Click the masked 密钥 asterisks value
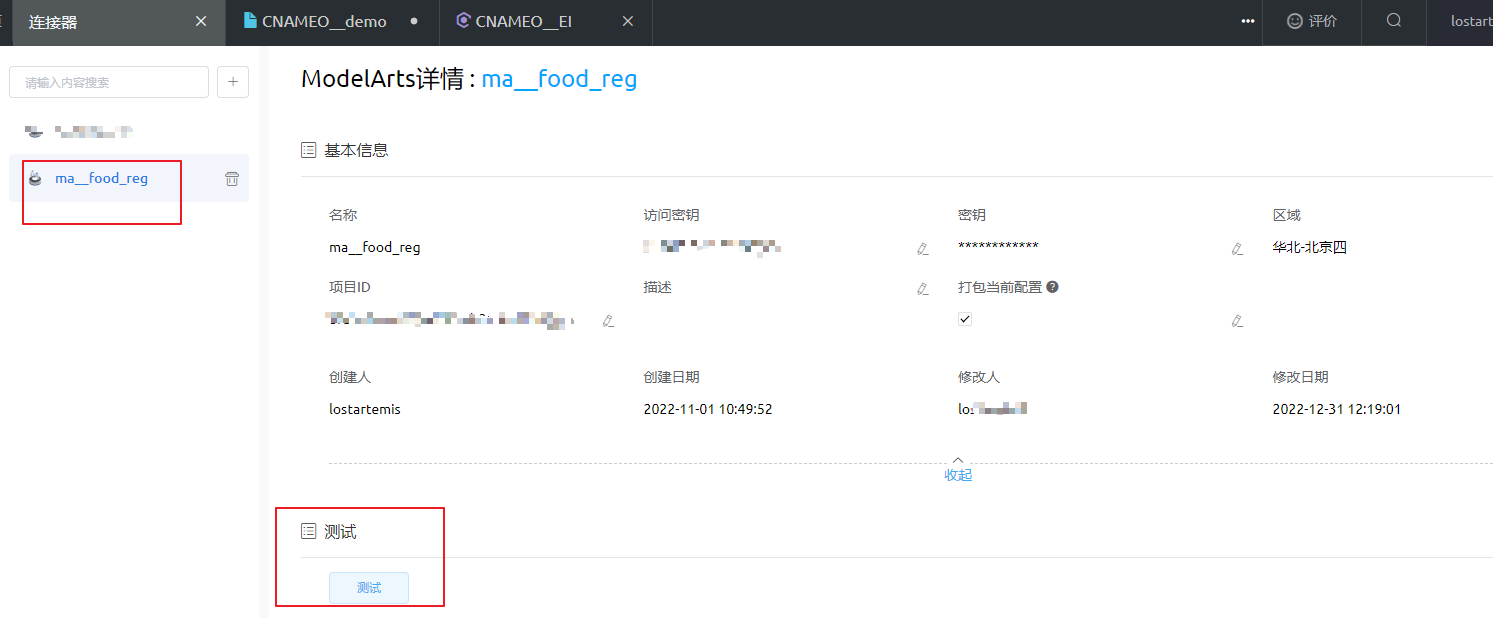The width and height of the screenshot is (1493, 618). (x=998, y=247)
